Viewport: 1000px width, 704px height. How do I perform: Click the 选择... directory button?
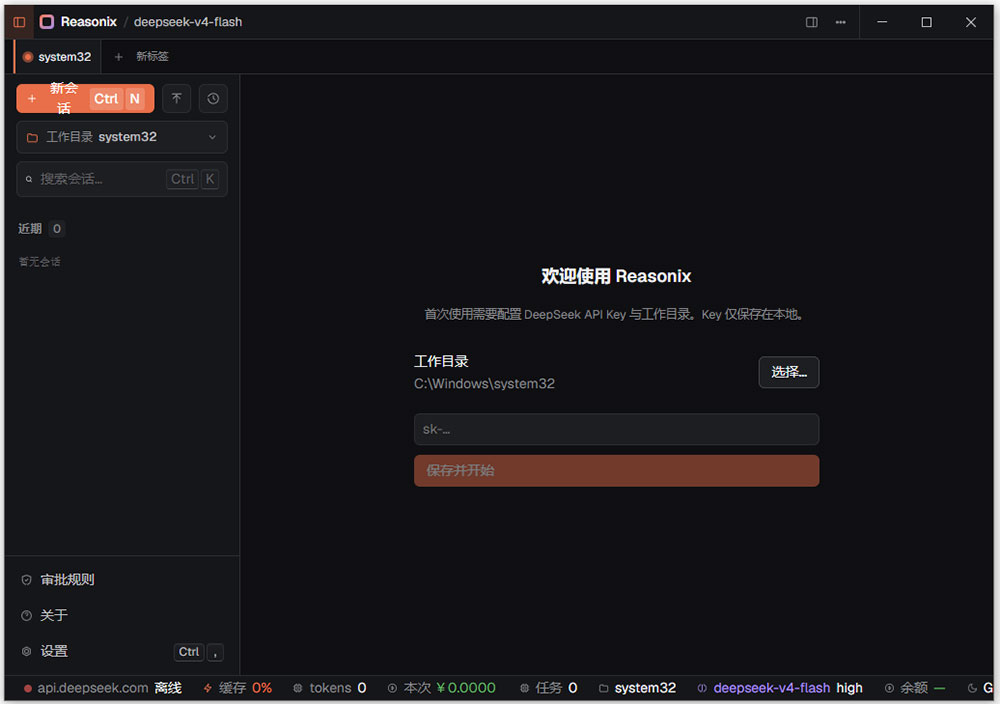tap(789, 372)
